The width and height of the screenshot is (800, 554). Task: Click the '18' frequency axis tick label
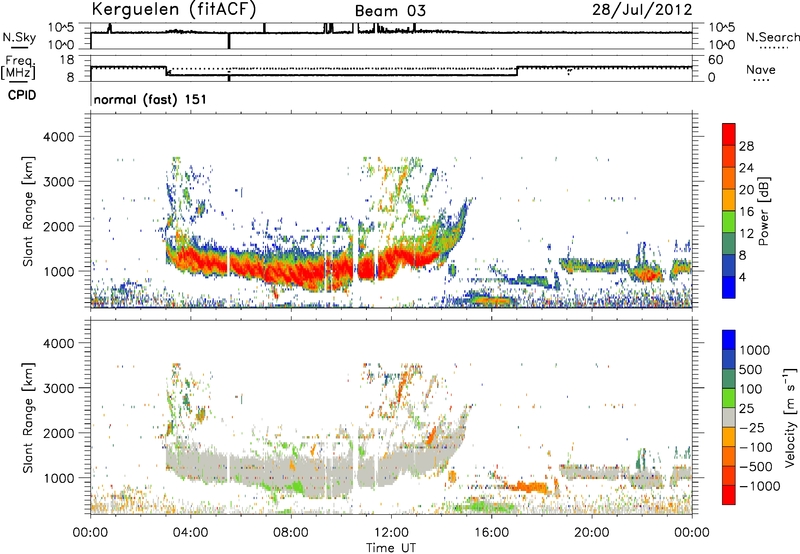[67, 60]
